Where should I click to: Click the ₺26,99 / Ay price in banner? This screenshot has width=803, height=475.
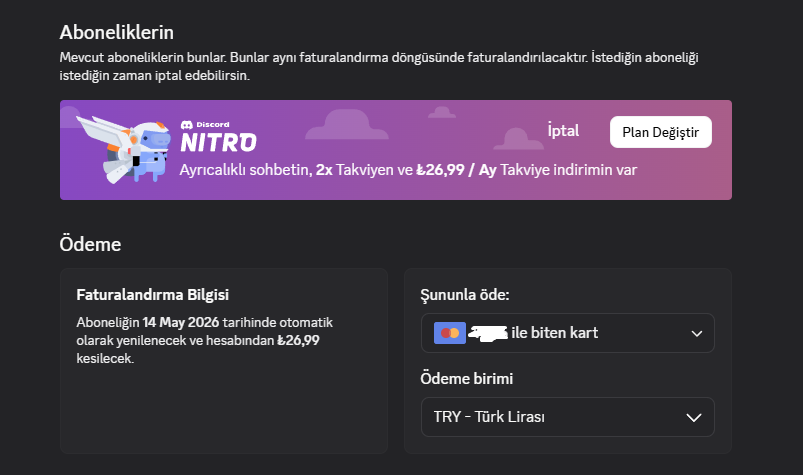click(x=456, y=170)
